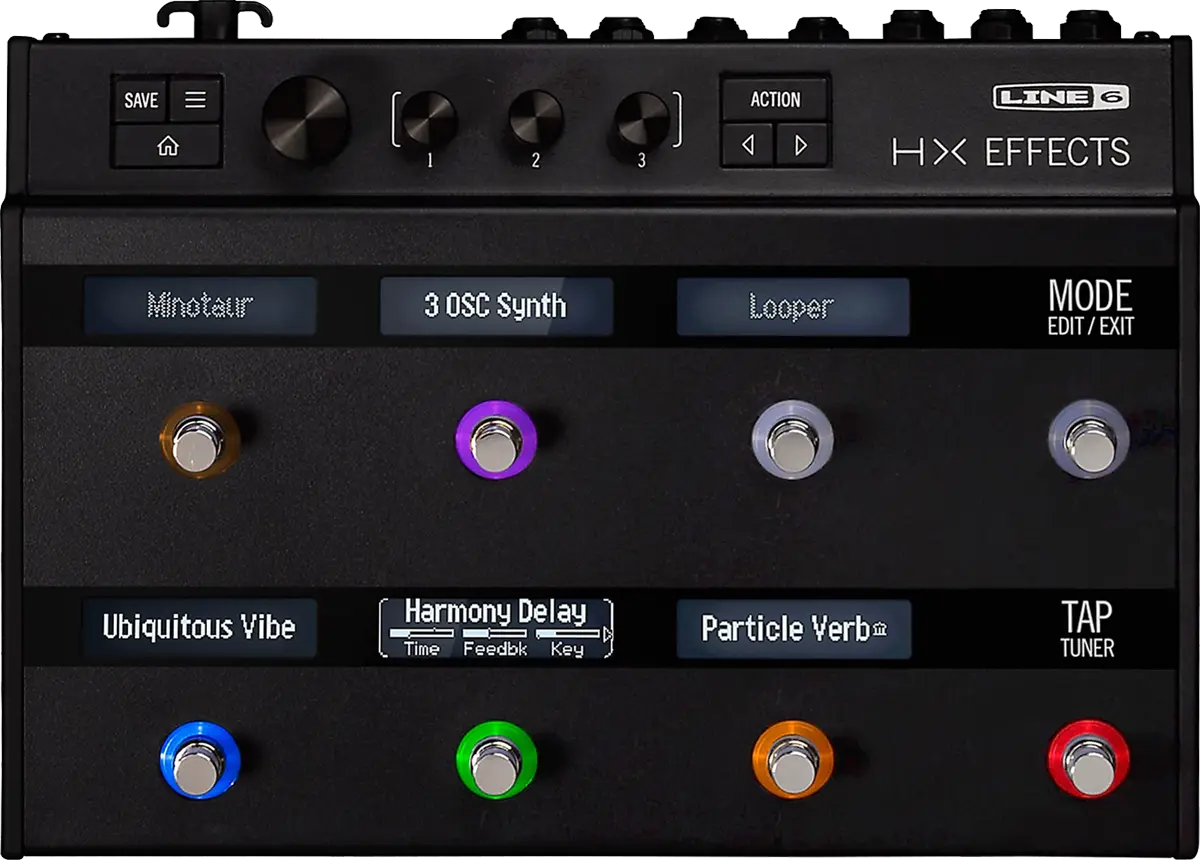Toggle the Harmony Delay footswitch
1200x860 pixels.
coord(495,759)
